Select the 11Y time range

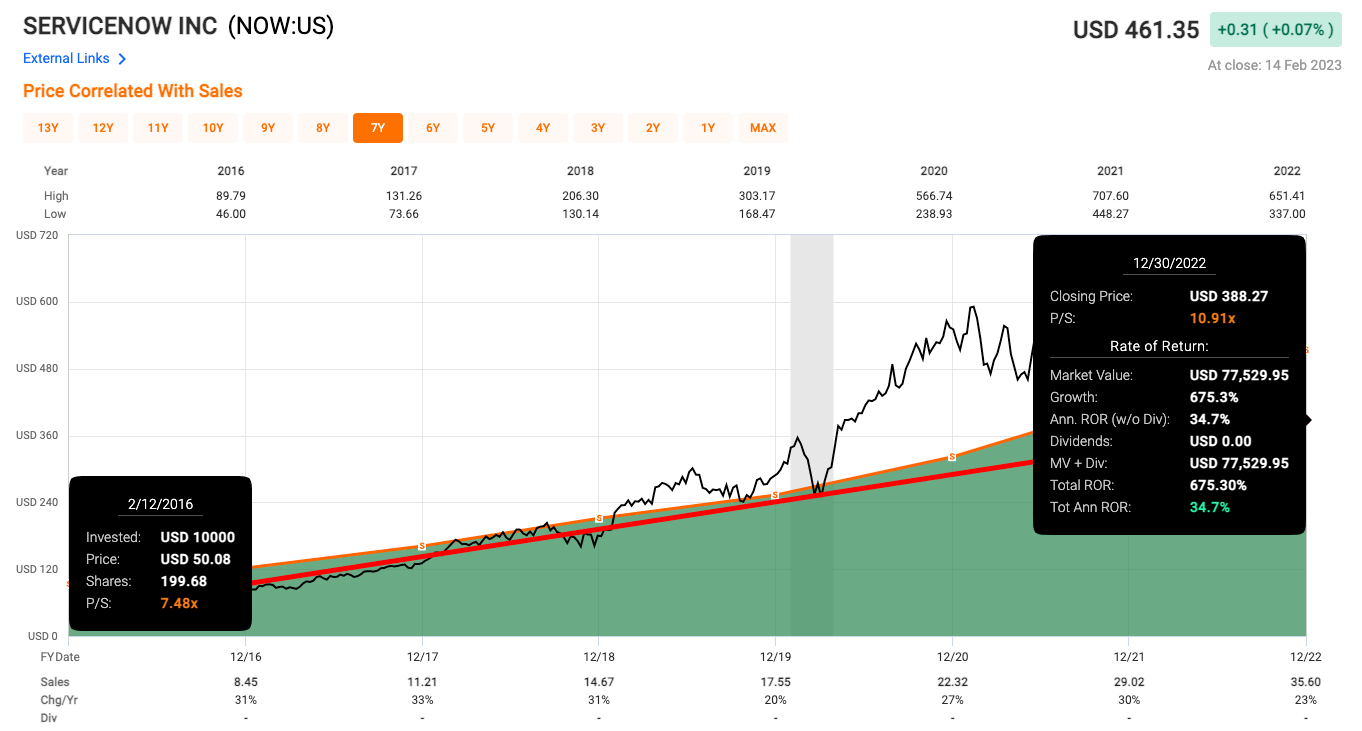coord(158,128)
